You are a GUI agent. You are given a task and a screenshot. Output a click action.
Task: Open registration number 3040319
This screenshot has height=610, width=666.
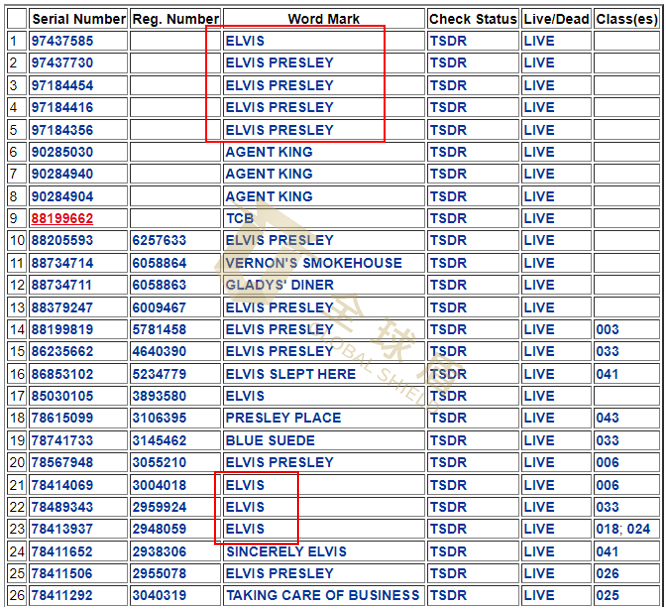tap(159, 595)
